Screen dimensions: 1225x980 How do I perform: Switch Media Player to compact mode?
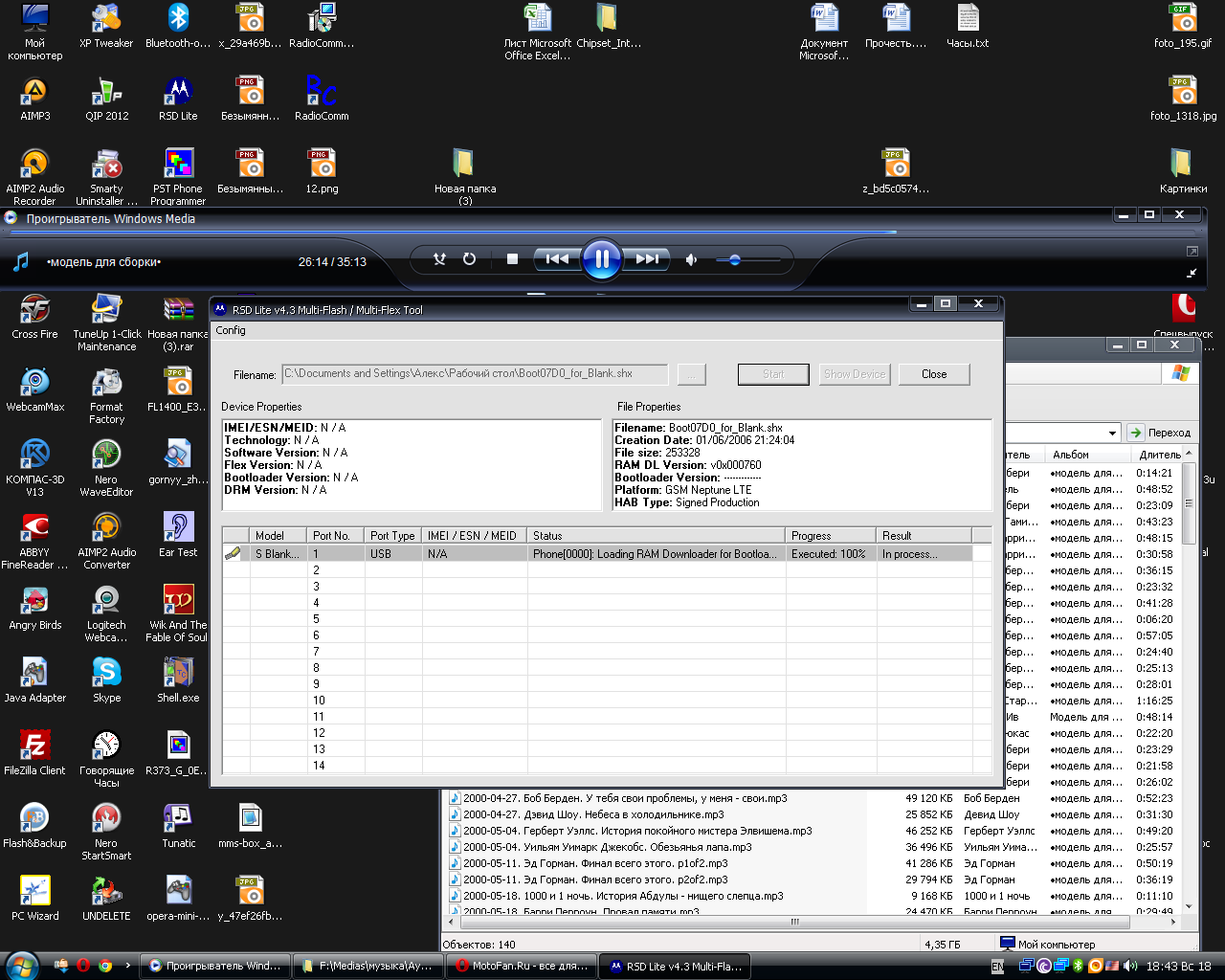click(x=1192, y=274)
